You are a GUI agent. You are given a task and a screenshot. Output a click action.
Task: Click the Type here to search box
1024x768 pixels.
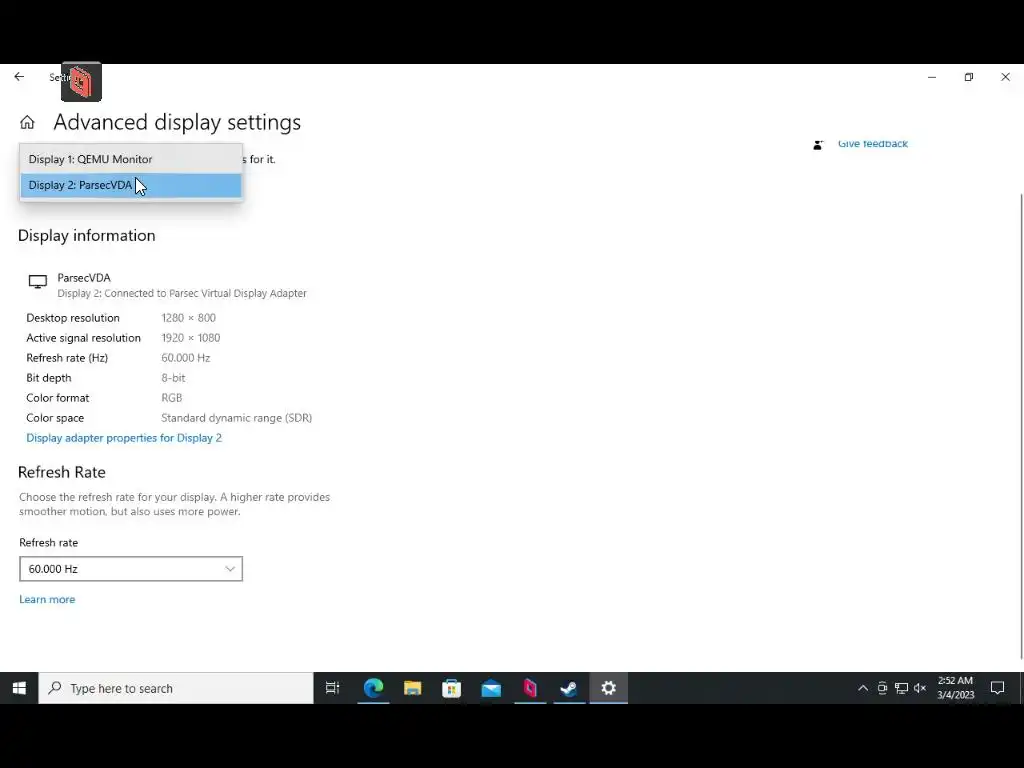[176, 688]
